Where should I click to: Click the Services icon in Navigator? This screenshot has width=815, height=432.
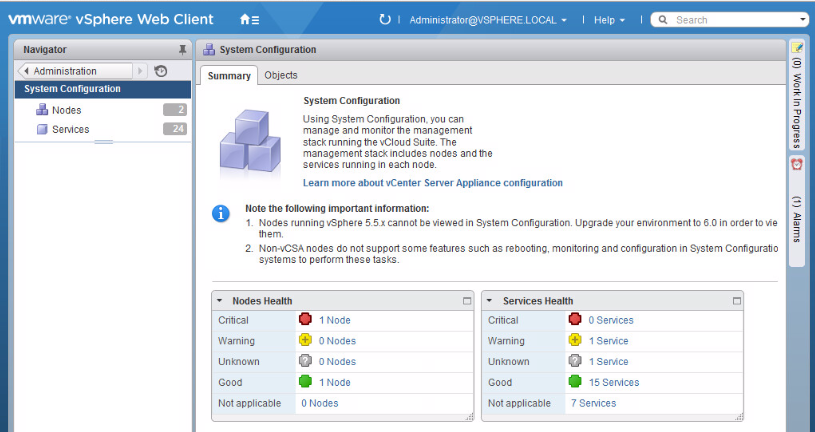pos(42,129)
